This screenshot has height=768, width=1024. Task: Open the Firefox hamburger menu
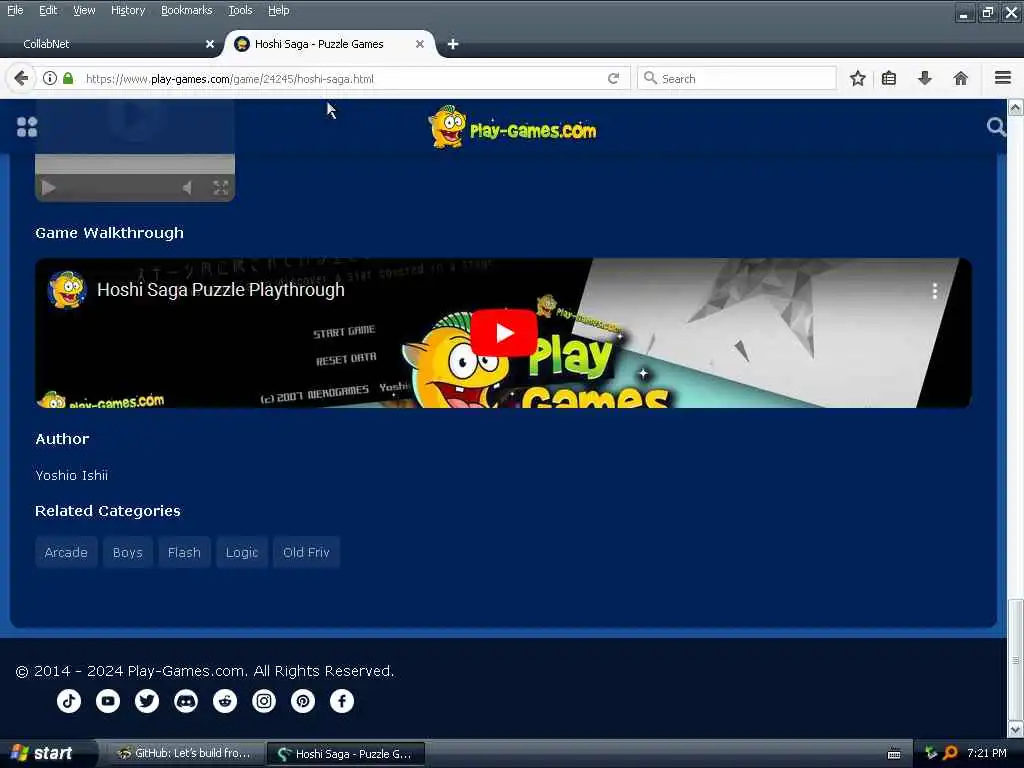tap(1003, 78)
